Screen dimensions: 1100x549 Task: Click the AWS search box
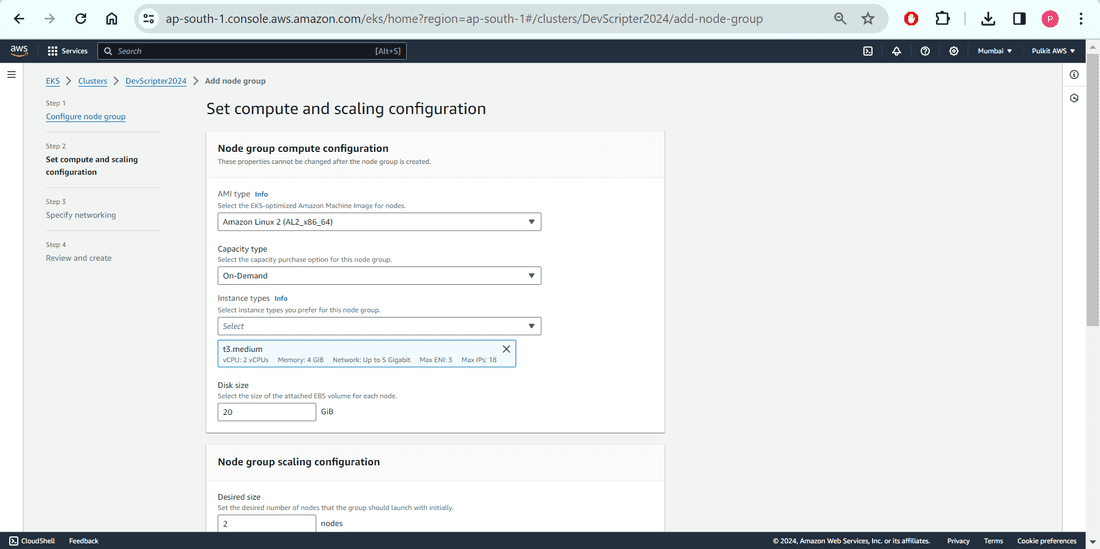(x=252, y=51)
